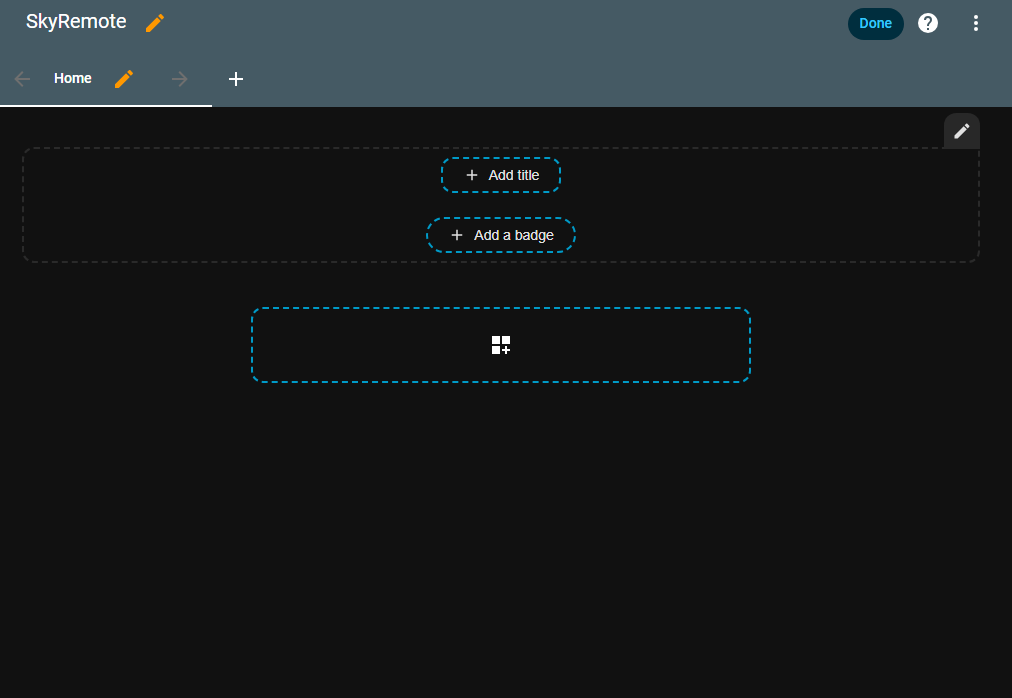Image resolution: width=1012 pixels, height=698 pixels.
Task: Click the plus icon in Add a badge
Action: (x=457, y=235)
